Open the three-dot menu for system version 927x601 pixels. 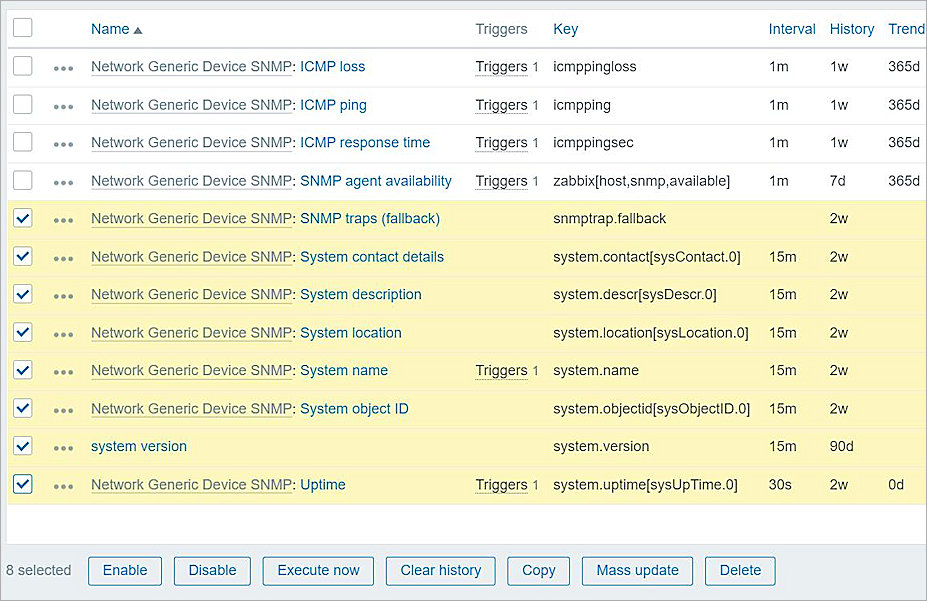[x=63, y=448]
